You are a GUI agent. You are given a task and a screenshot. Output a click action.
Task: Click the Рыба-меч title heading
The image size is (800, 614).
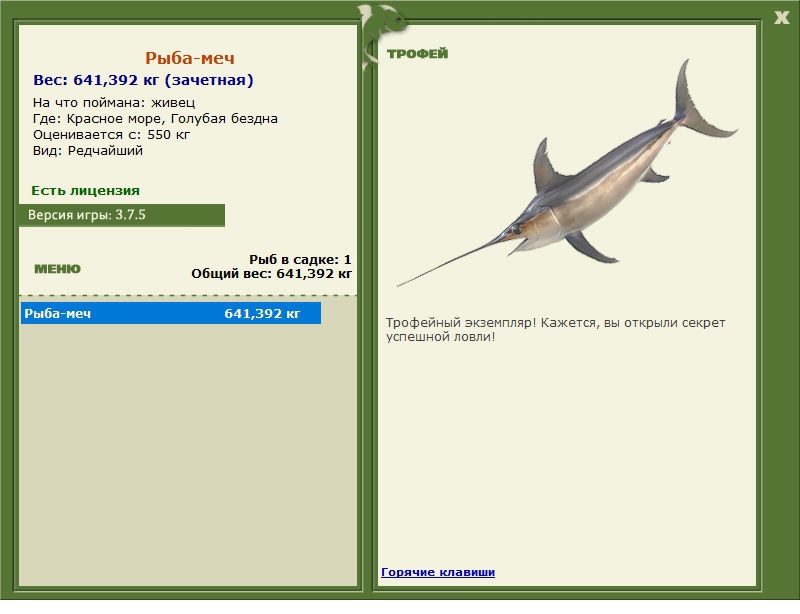190,58
